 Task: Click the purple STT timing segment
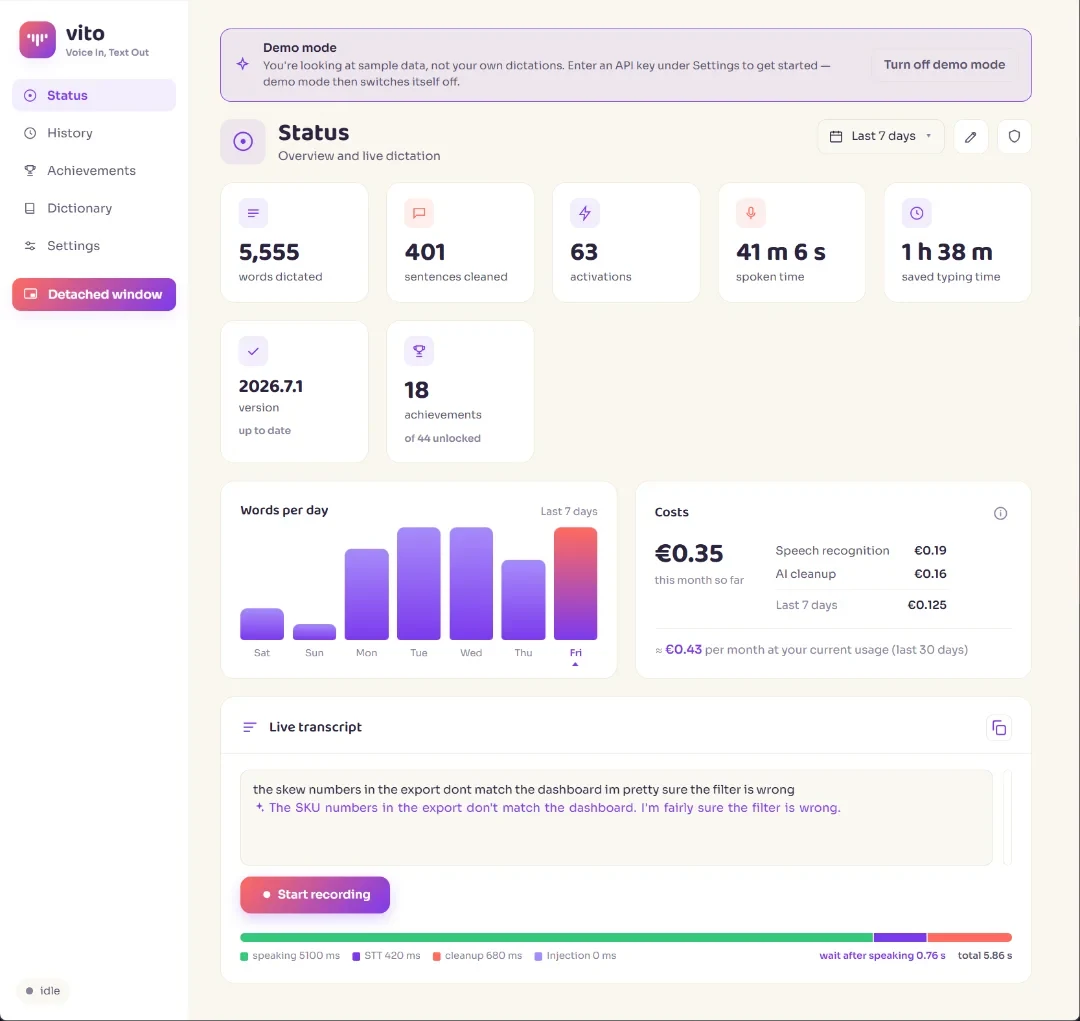pos(900,938)
